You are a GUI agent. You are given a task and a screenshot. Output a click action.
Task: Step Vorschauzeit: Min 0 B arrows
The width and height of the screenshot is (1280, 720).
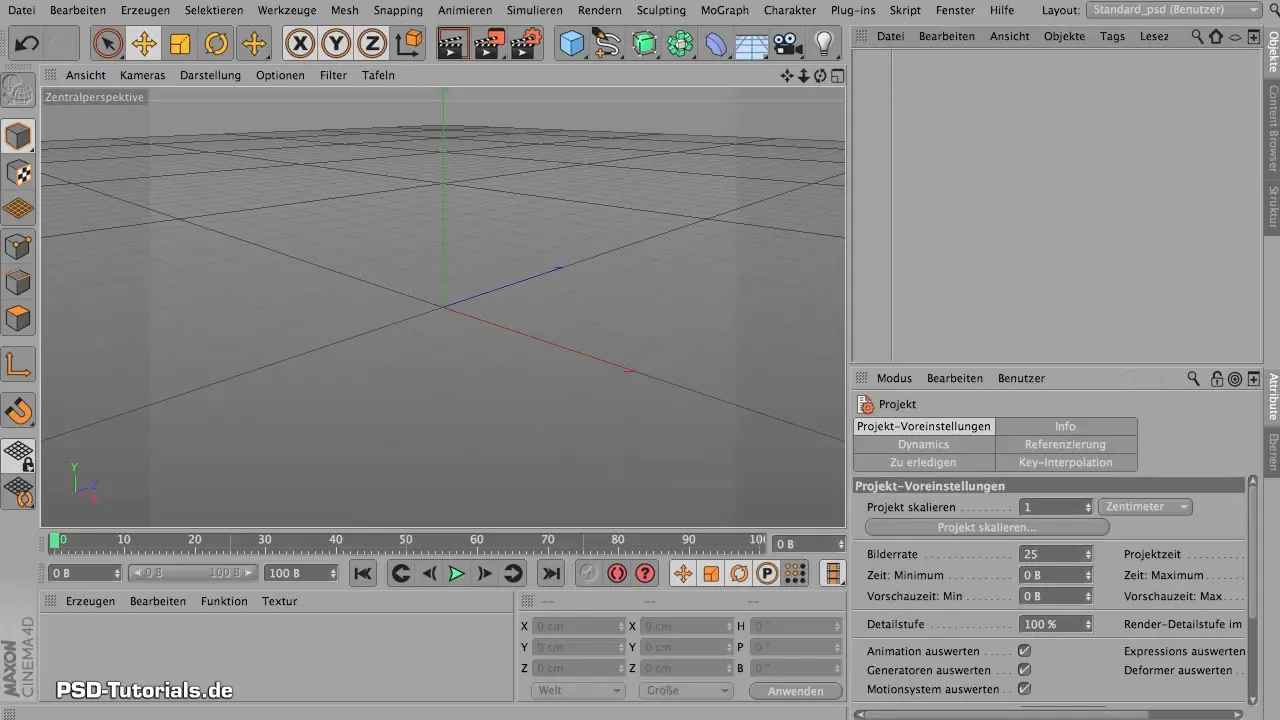coord(1088,596)
